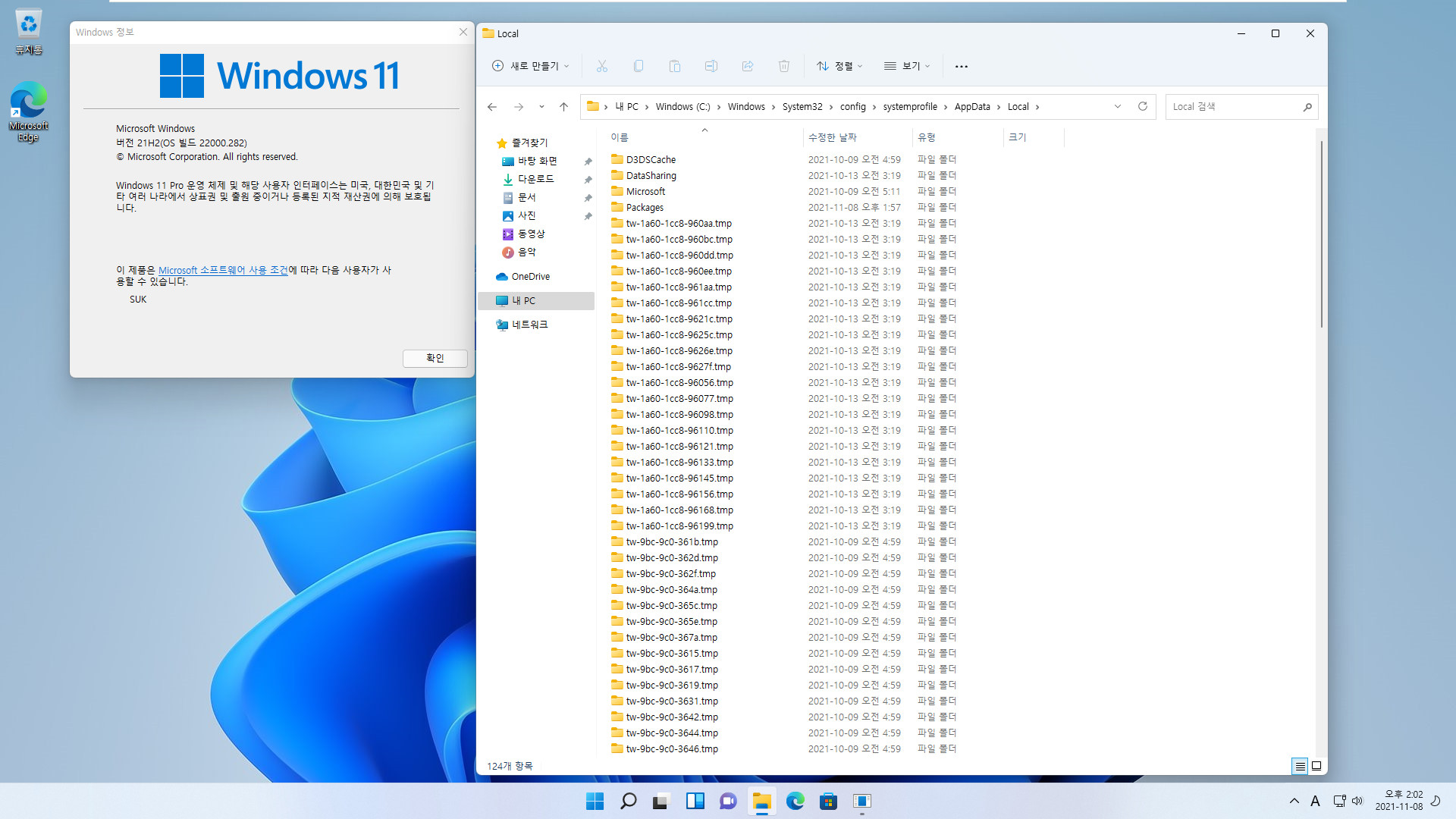Select the Packages folder

point(645,208)
